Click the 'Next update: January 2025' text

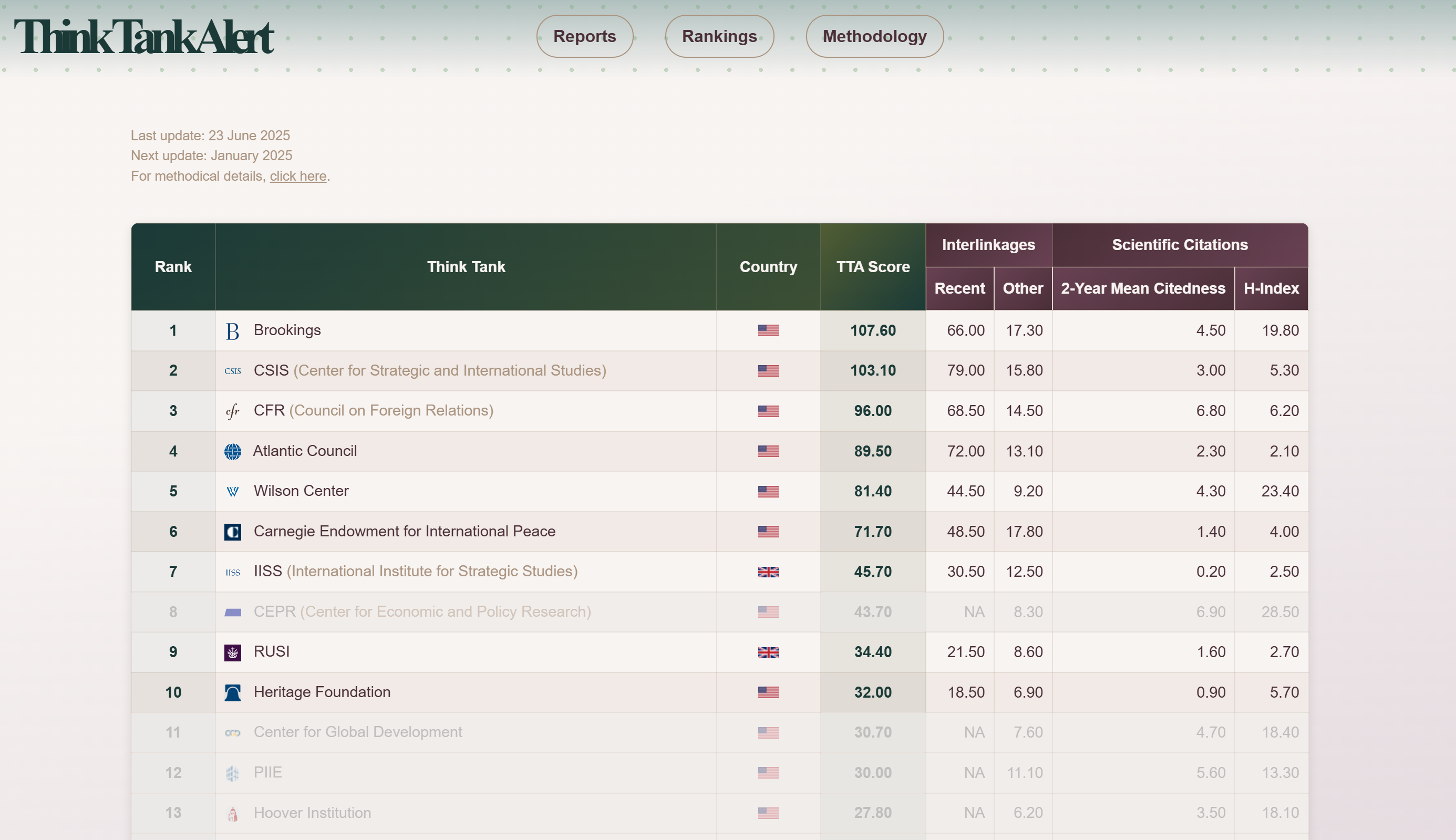coord(211,156)
